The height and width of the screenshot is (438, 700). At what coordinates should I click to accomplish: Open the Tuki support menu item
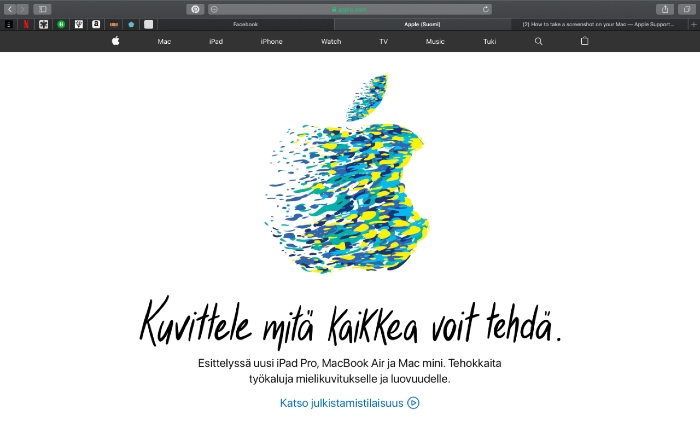[x=490, y=42]
